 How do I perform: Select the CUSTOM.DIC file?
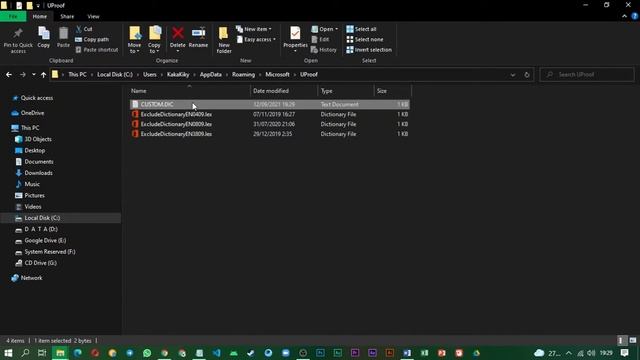tap(269, 104)
